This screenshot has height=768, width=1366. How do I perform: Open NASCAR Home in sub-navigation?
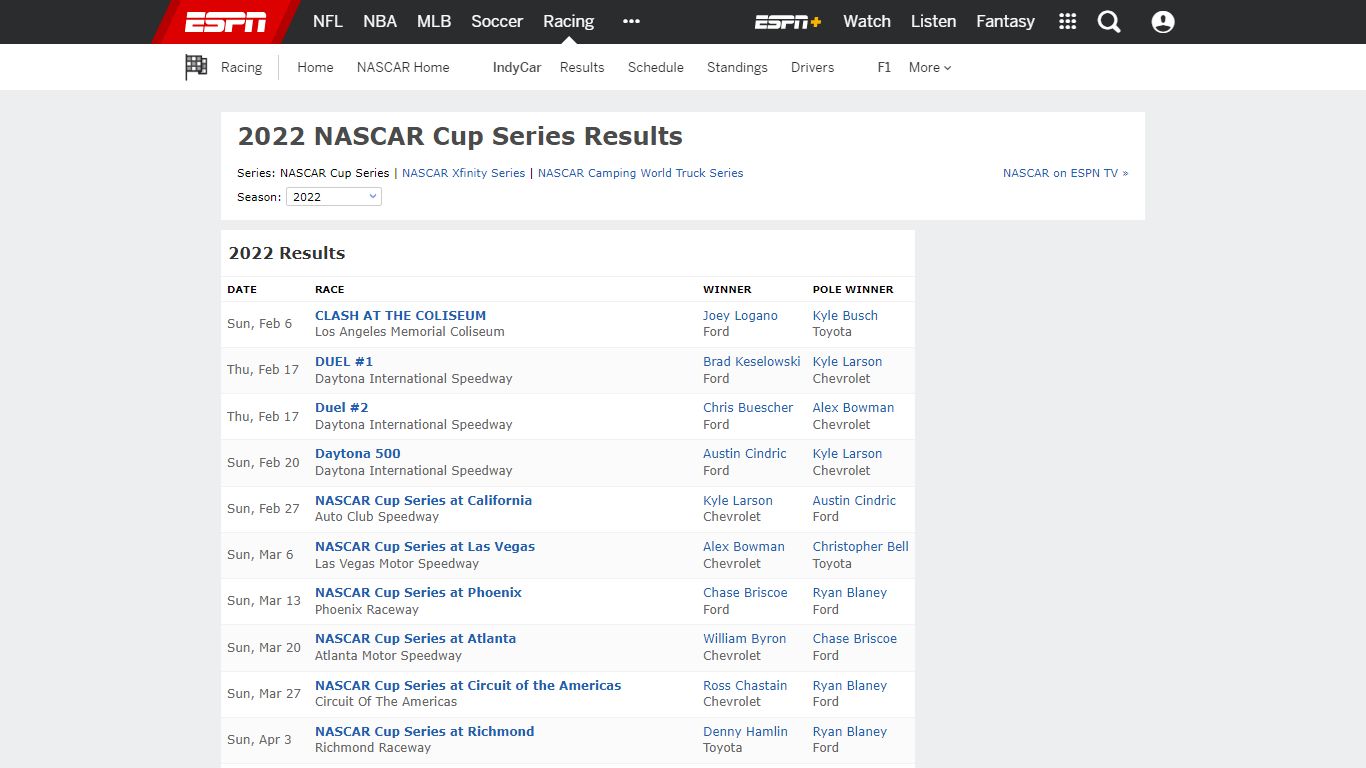click(403, 67)
